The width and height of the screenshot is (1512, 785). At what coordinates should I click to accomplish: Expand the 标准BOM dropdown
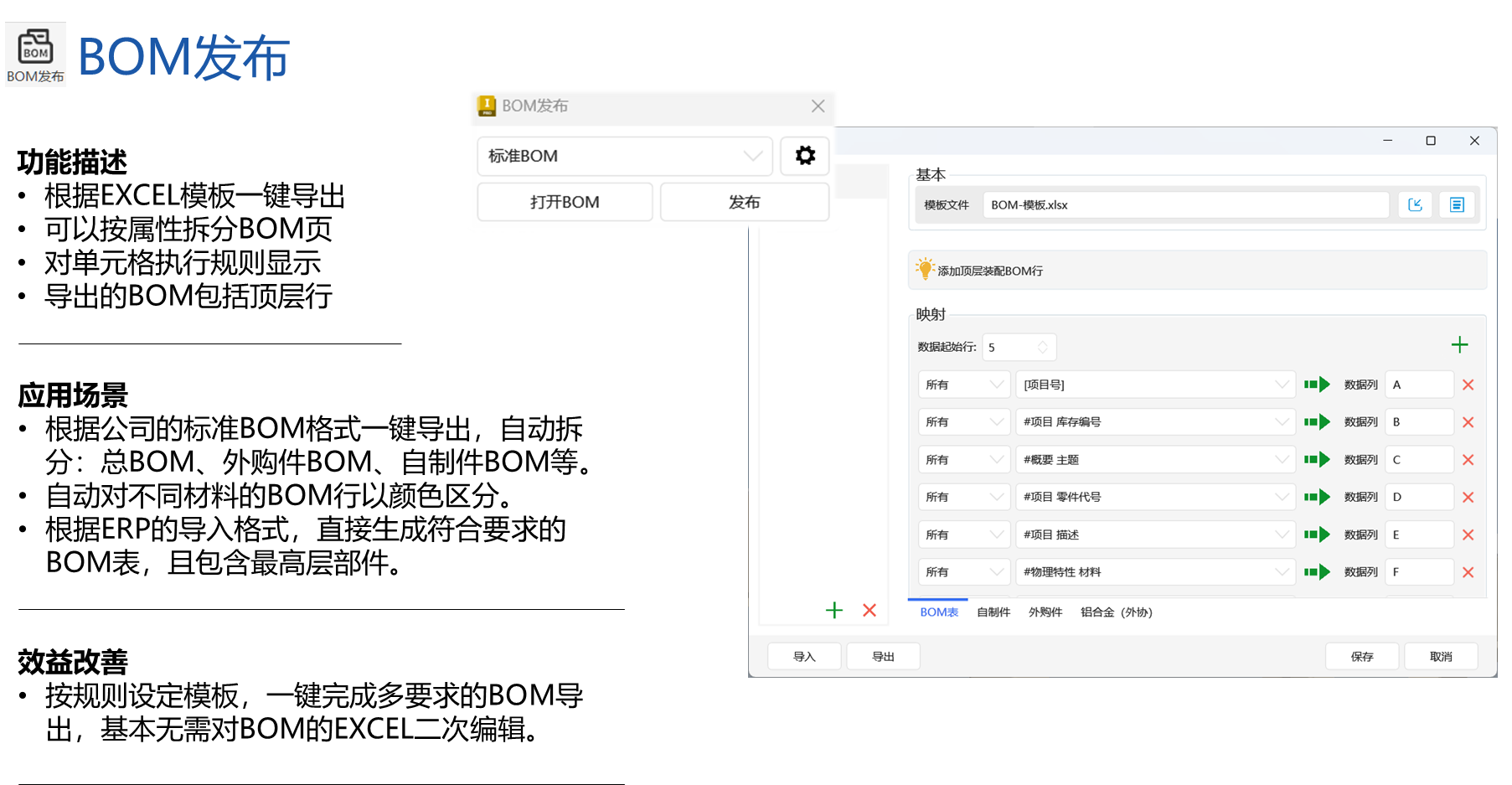pos(752,156)
